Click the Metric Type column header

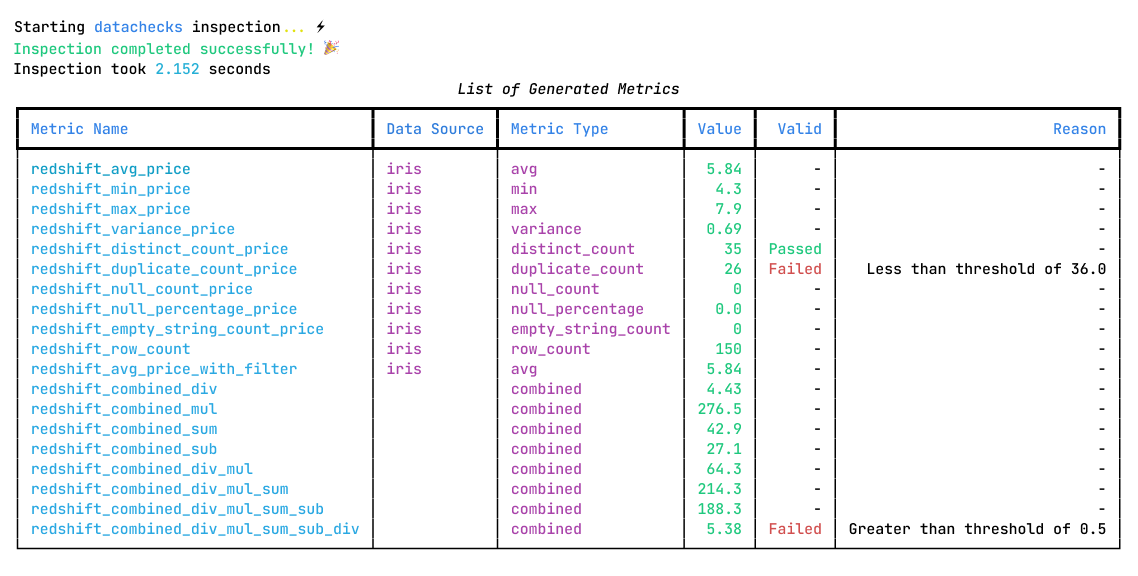click(559, 128)
